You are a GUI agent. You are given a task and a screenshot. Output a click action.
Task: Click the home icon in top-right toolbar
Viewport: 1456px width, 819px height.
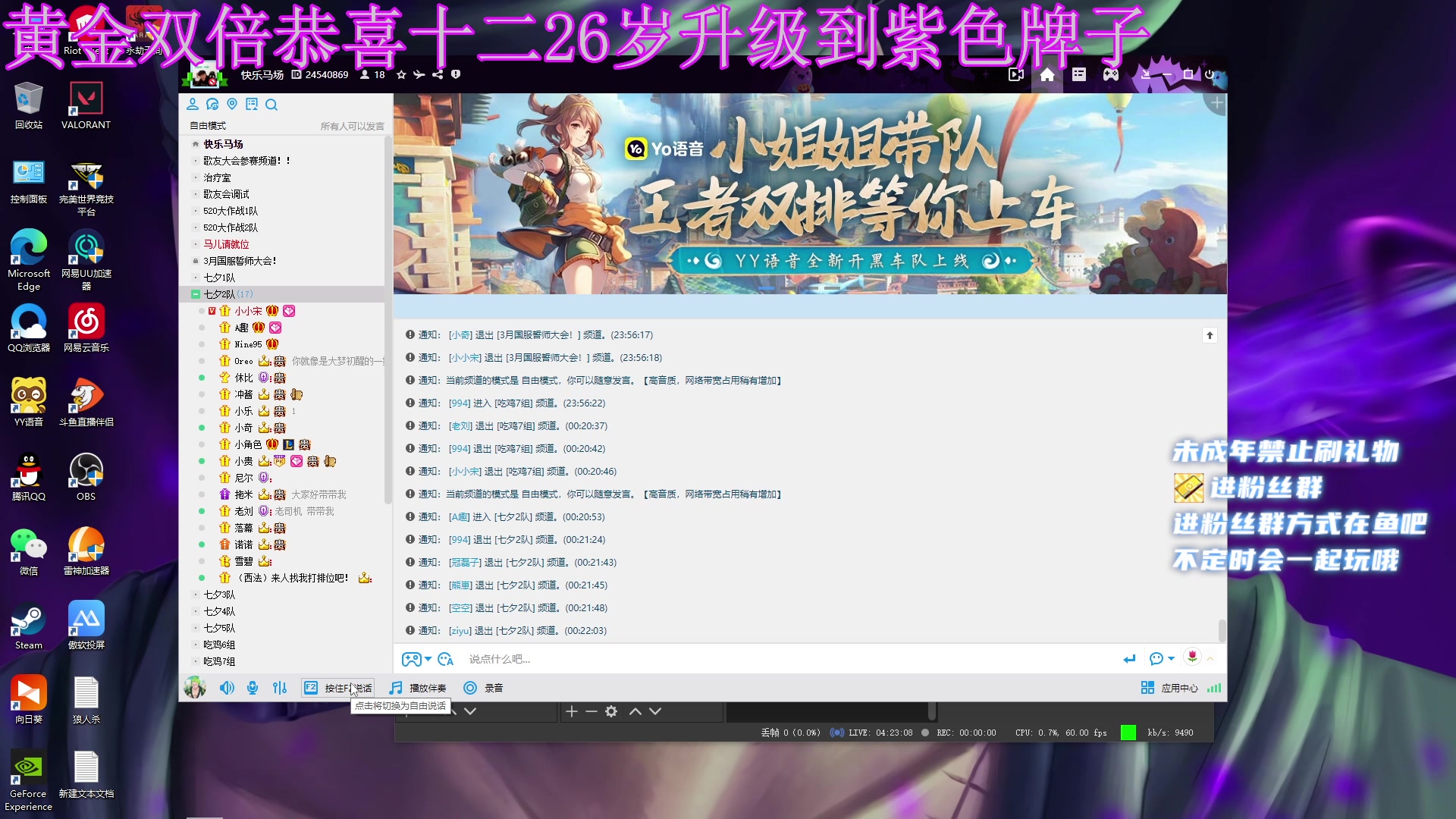pyautogui.click(x=1047, y=75)
